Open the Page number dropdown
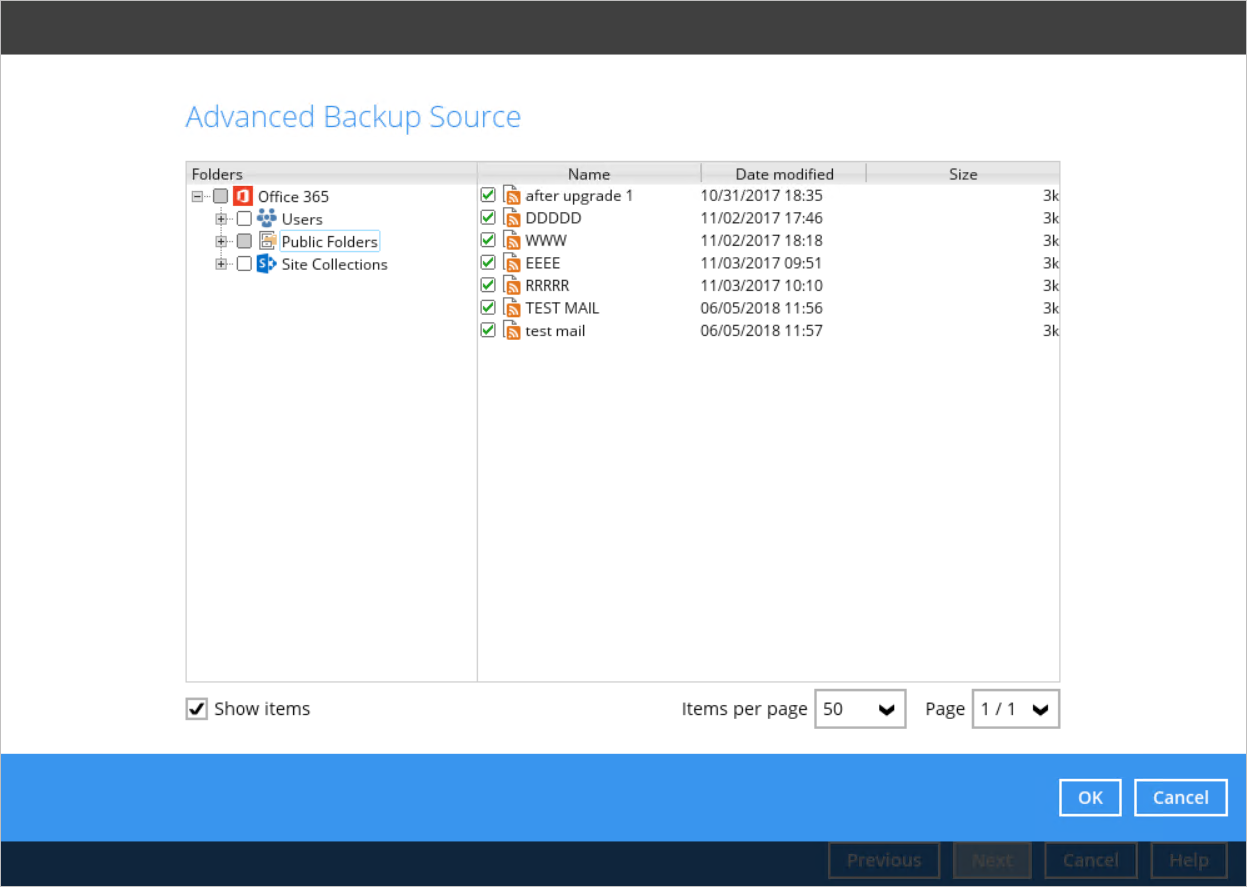This screenshot has width=1247, height=887. click(x=1015, y=709)
